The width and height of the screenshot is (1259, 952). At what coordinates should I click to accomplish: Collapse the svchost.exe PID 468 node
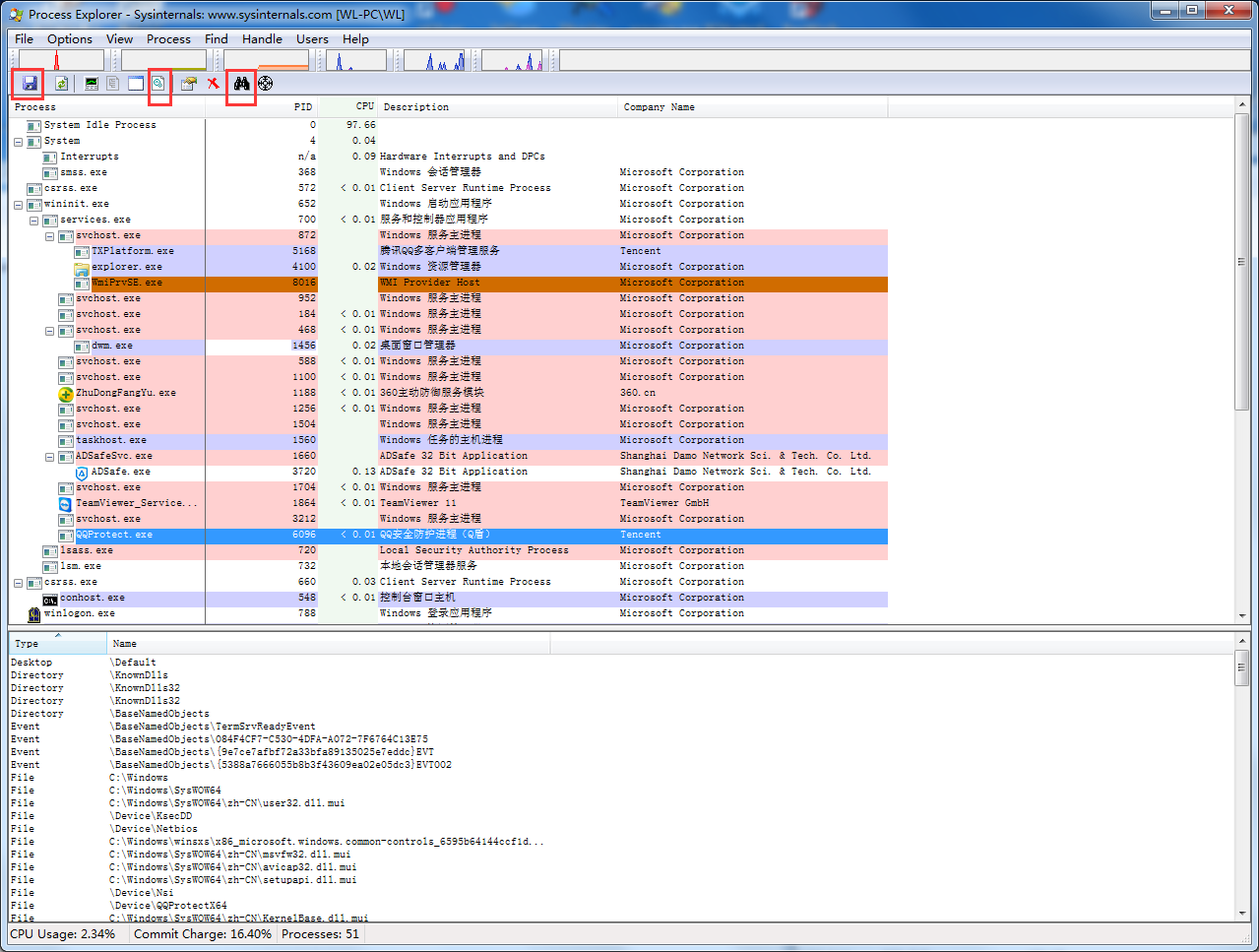(x=49, y=331)
